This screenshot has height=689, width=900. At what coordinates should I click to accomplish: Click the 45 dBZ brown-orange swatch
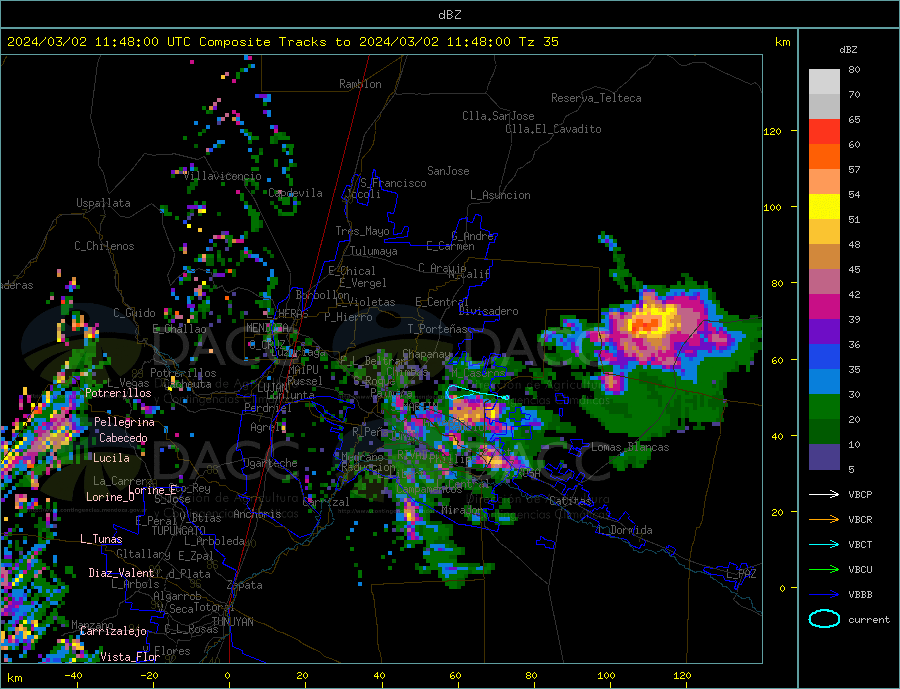click(x=824, y=257)
